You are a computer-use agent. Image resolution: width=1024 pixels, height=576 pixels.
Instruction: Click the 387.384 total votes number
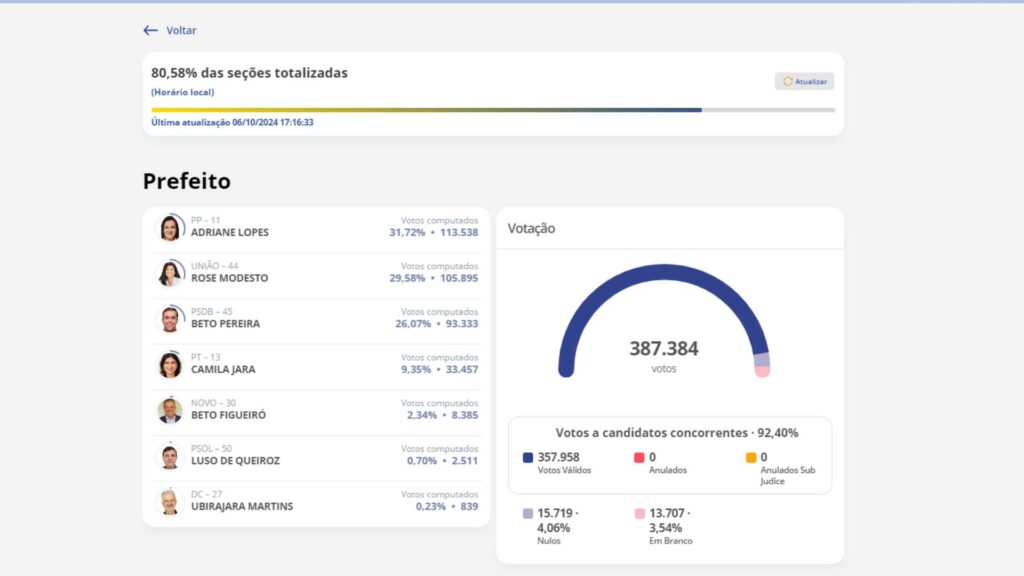(x=663, y=349)
